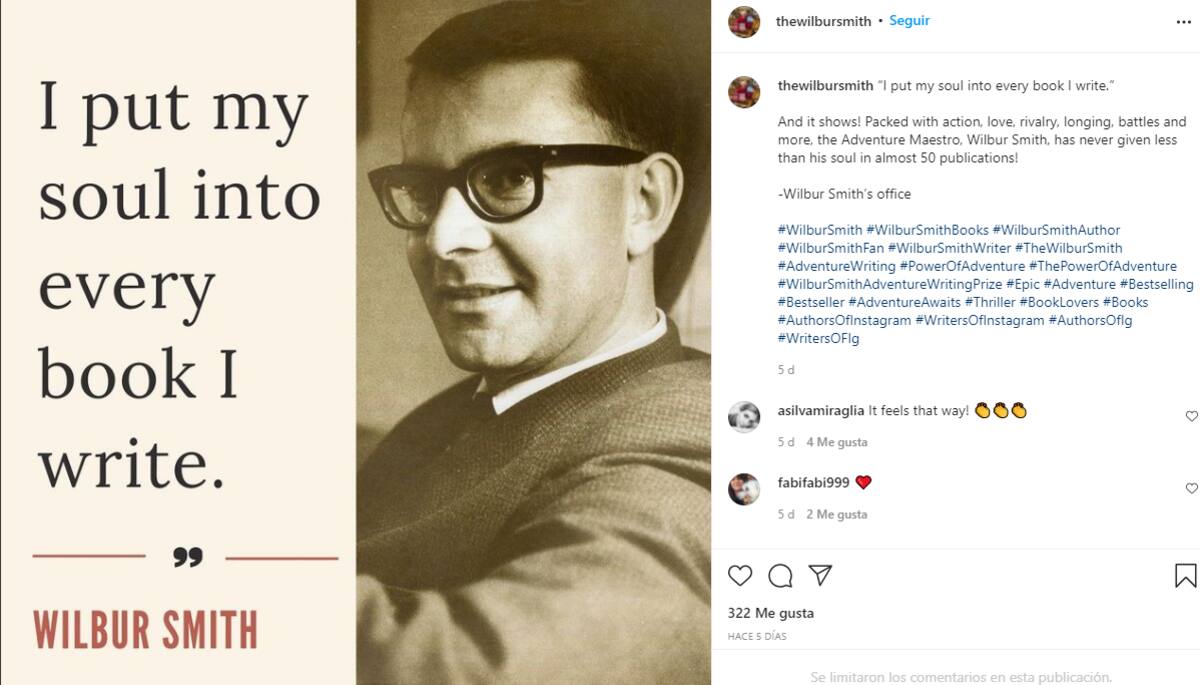Share post with paper plane icon
1200x685 pixels.
[820, 576]
